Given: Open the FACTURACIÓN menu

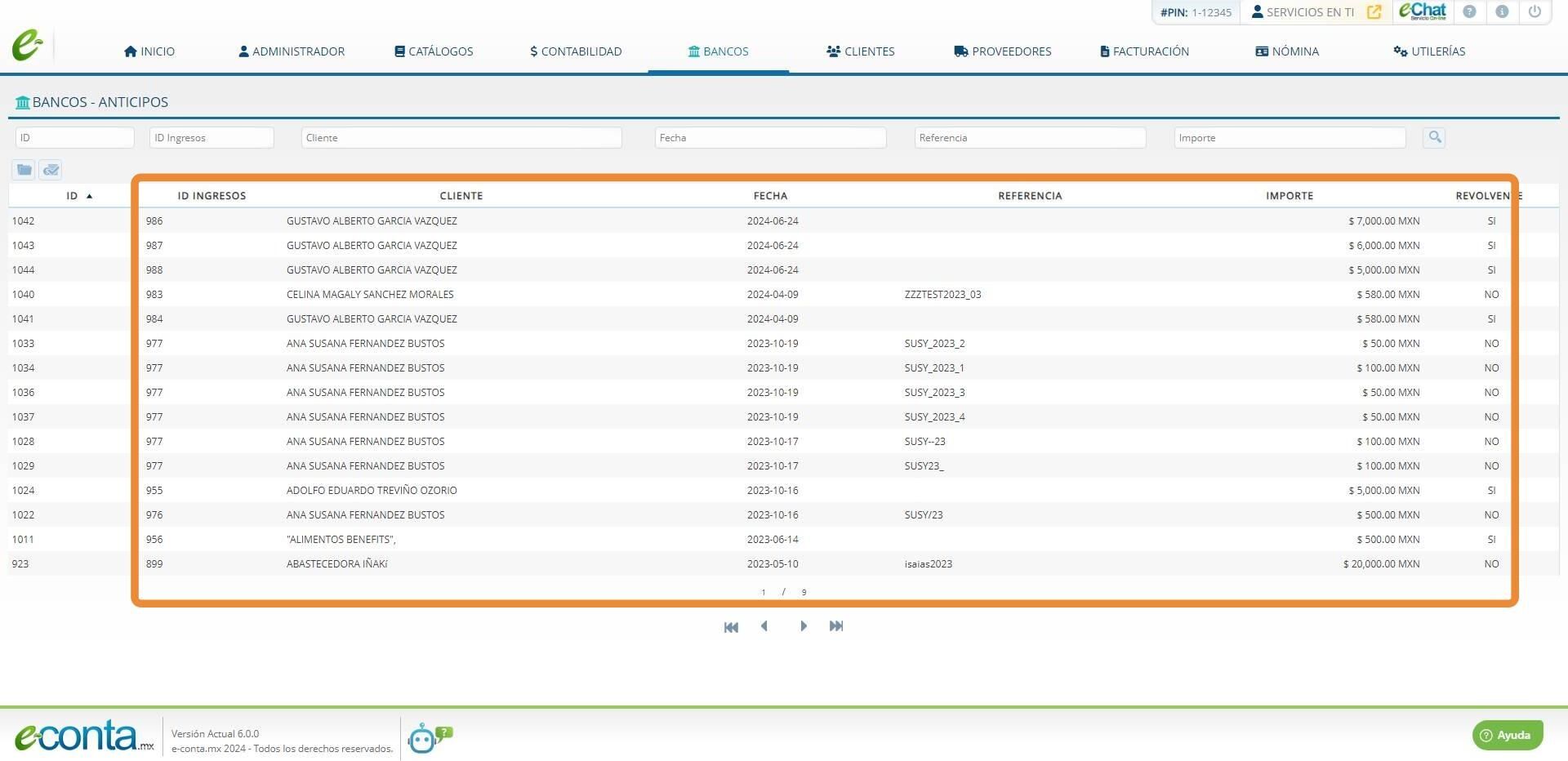Looking at the screenshot, I should coord(1144,51).
